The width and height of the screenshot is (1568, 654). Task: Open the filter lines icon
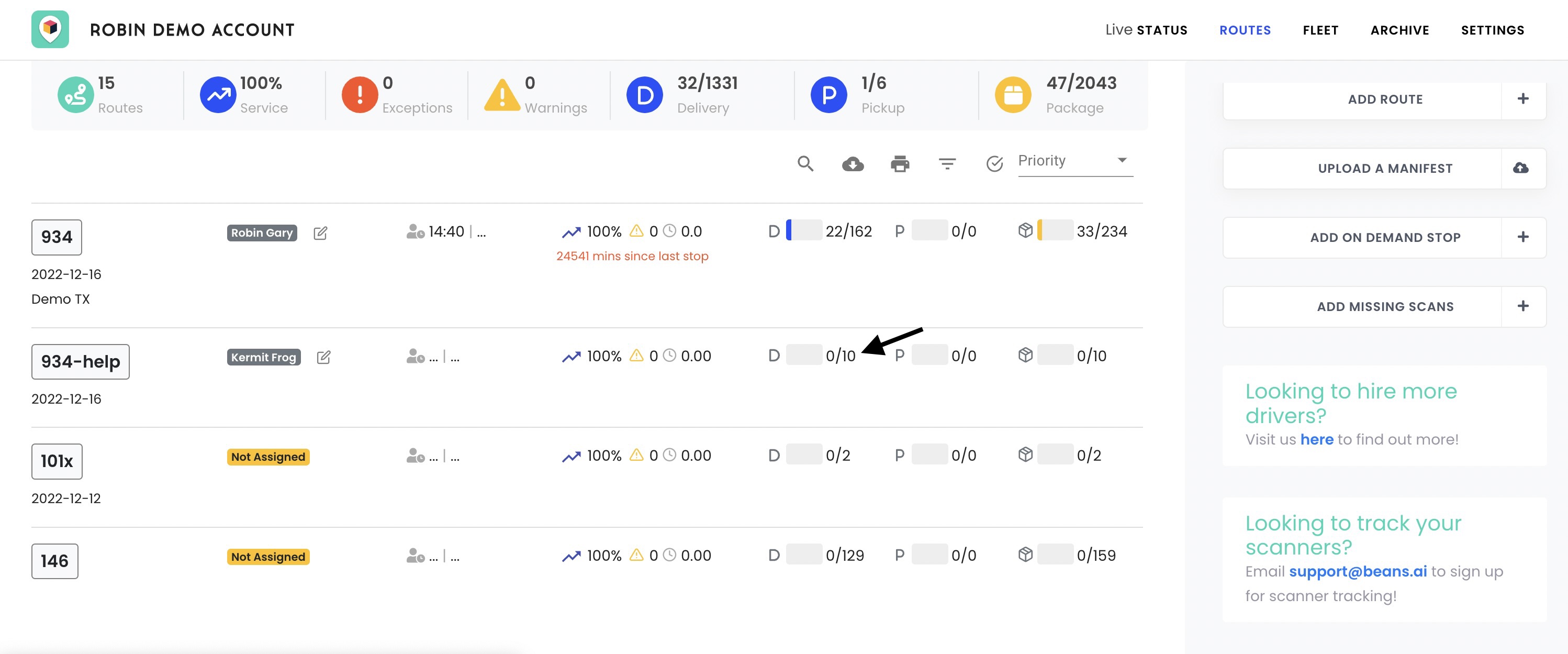click(x=947, y=163)
